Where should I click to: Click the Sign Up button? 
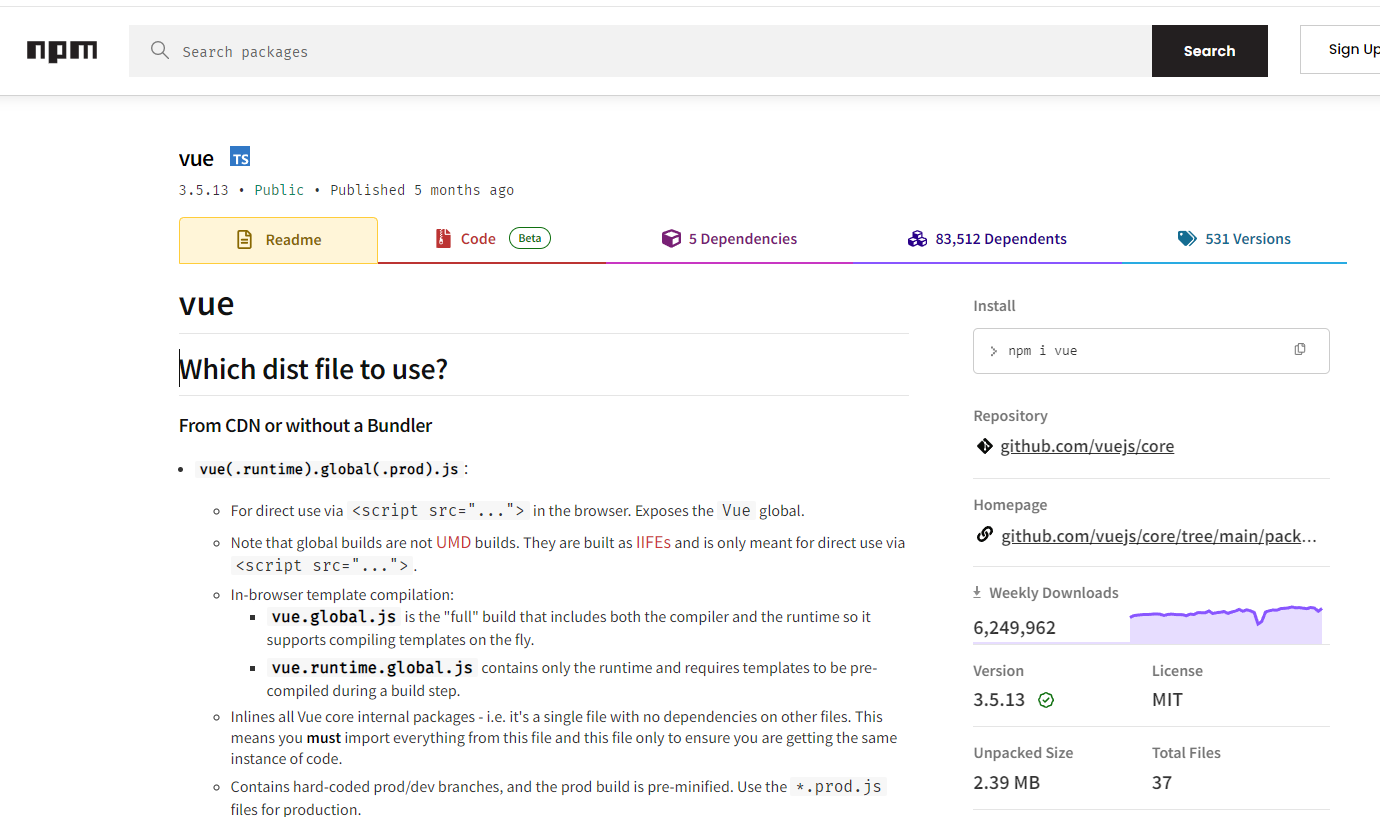(x=1340, y=50)
